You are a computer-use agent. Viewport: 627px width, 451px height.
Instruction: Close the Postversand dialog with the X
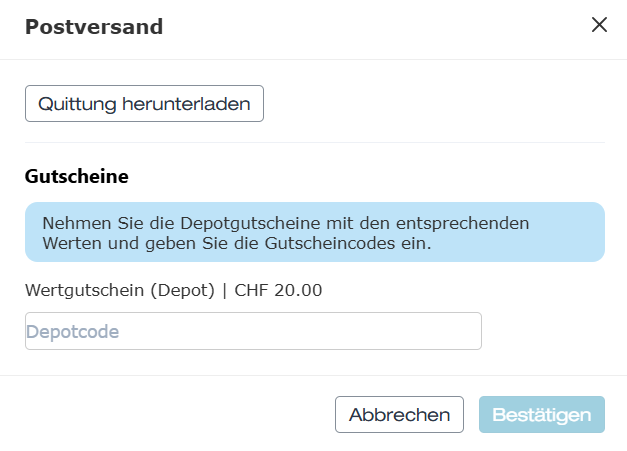[x=599, y=25]
